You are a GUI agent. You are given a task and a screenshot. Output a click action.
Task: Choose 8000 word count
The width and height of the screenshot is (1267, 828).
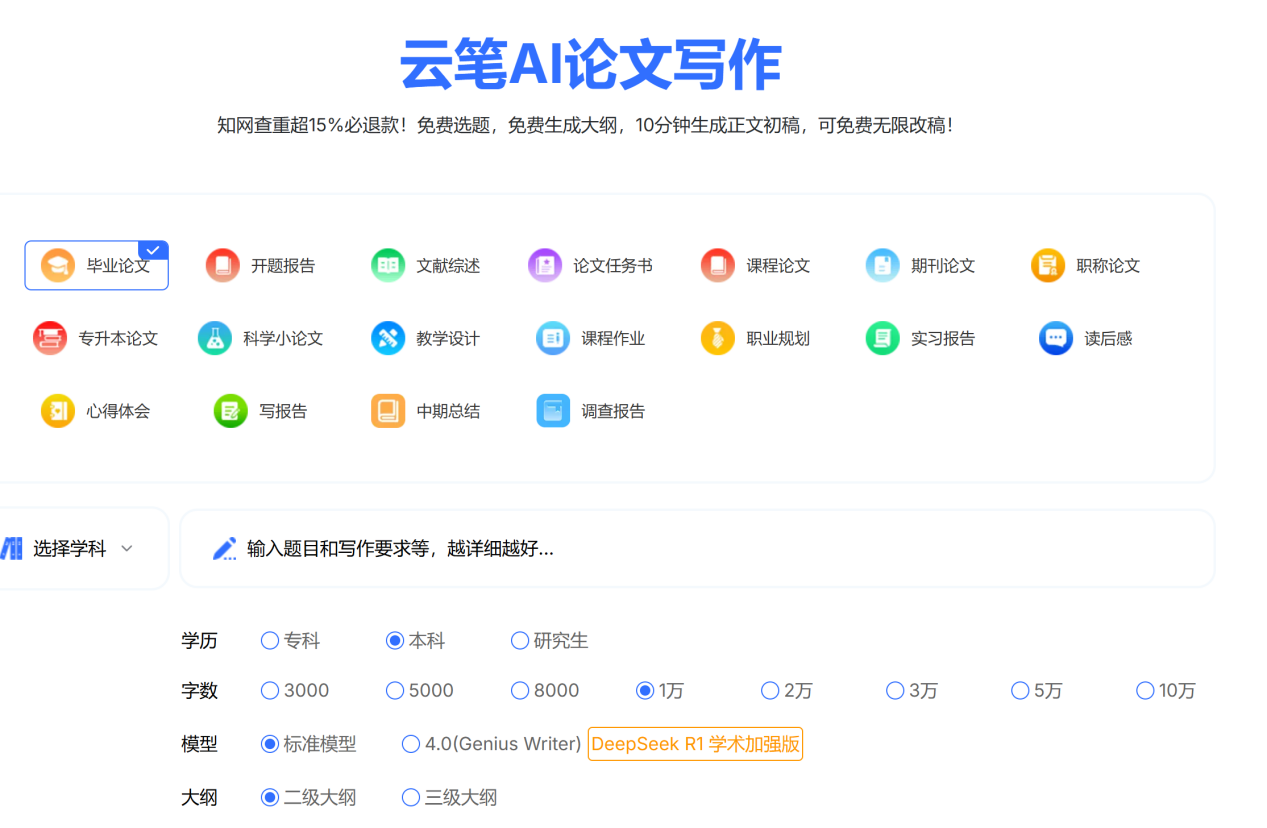[545, 690]
